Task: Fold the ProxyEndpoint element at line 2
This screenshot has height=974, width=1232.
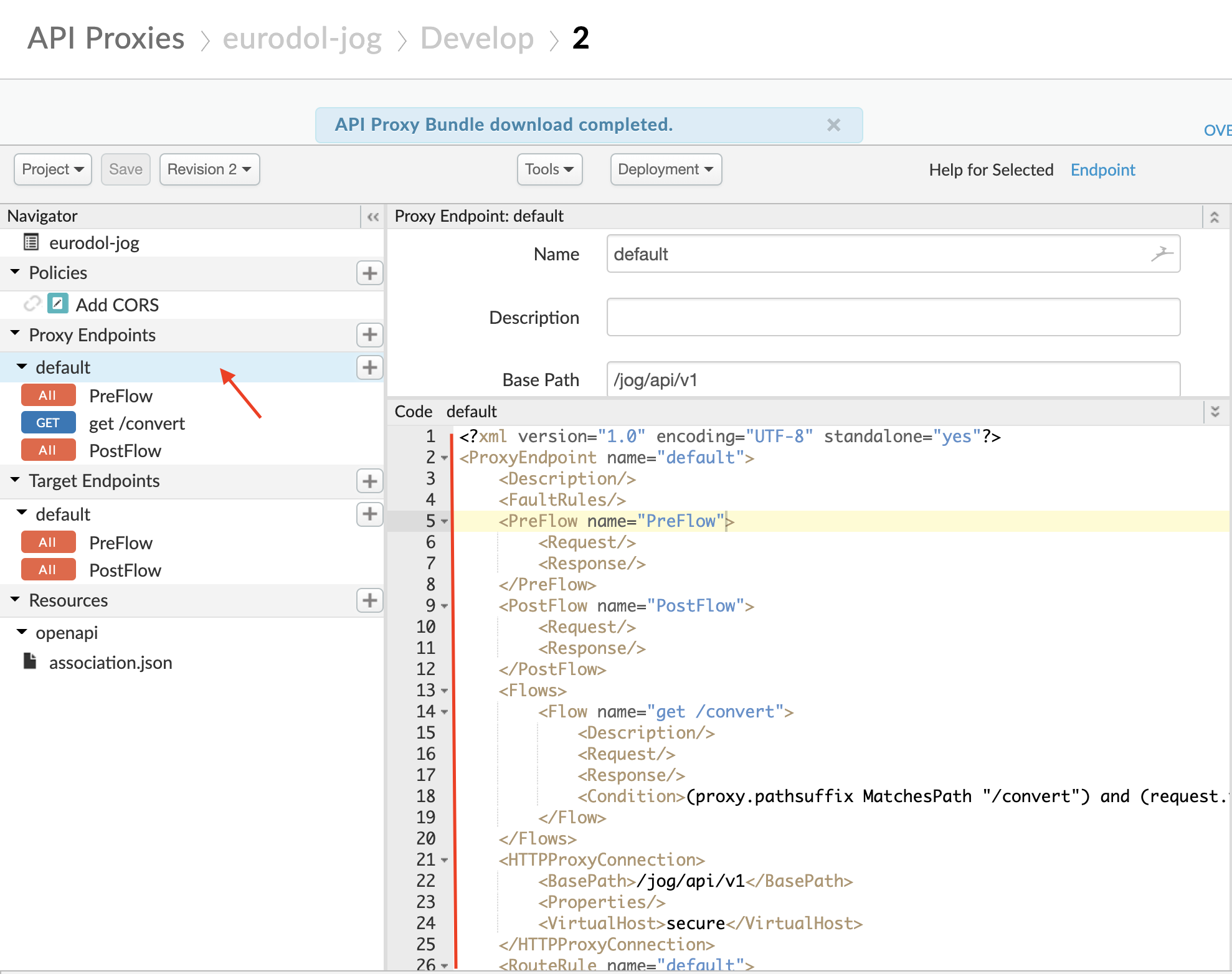Action: pyautogui.click(x=444, y=458)
